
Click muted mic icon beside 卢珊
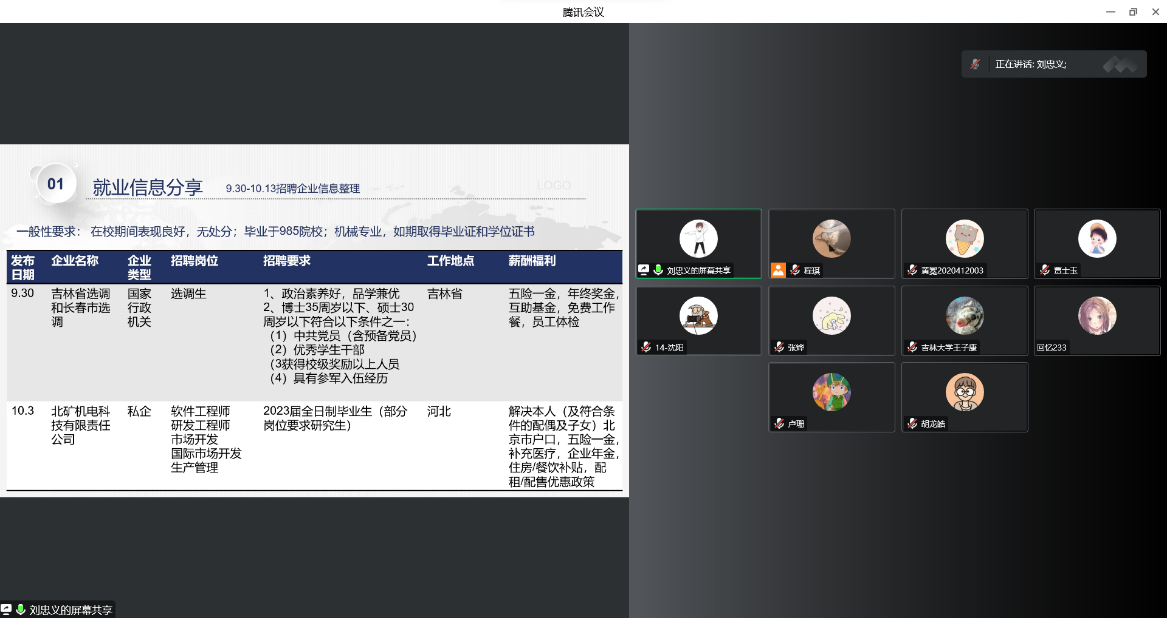[779, 424]
